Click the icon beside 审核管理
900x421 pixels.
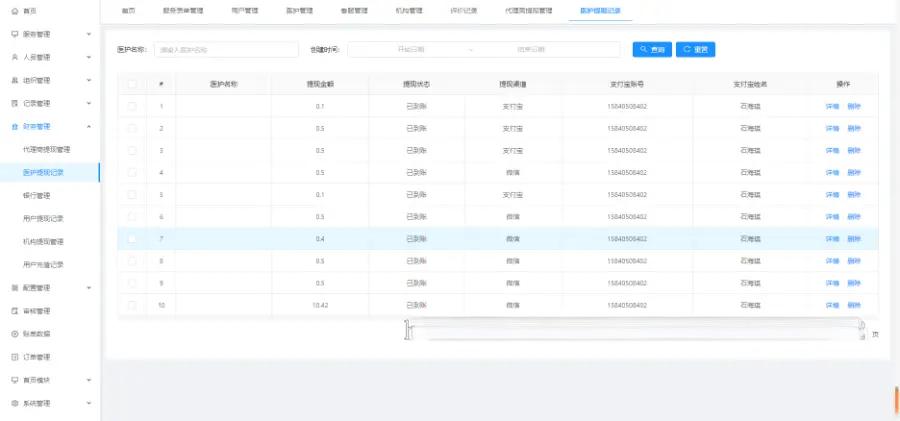tap(15, 311)
